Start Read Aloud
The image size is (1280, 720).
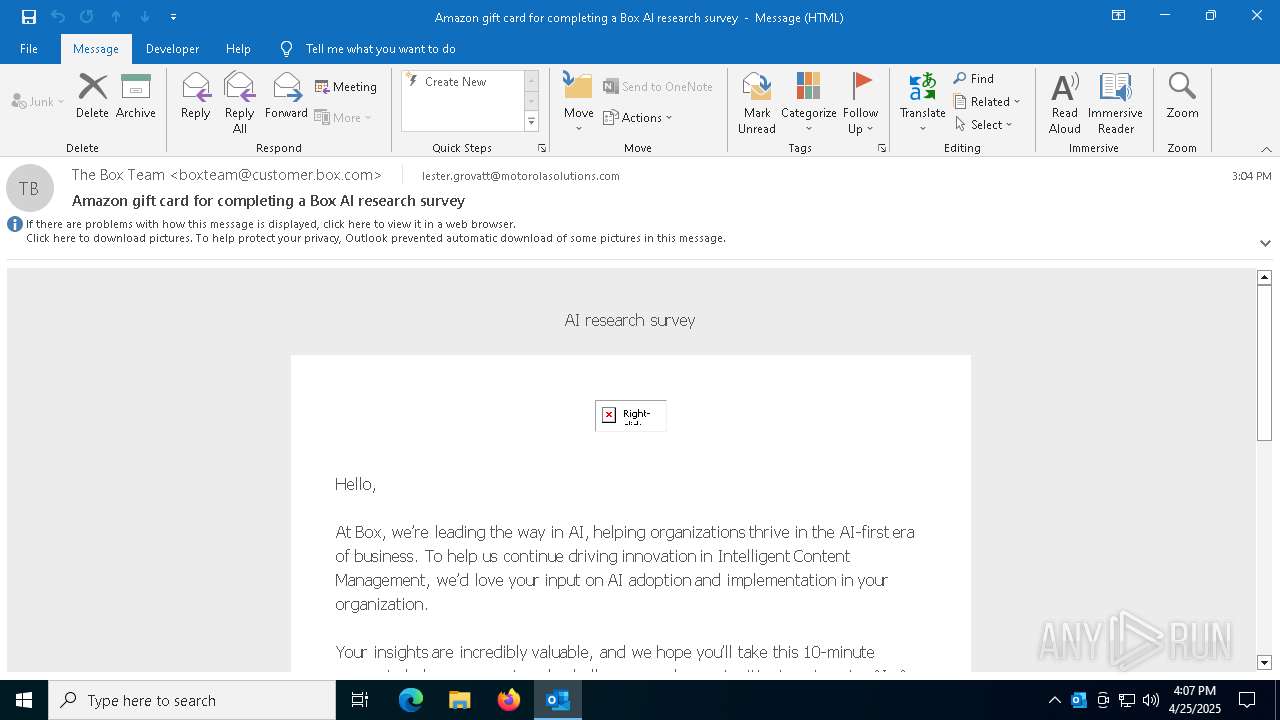click(1065, 103)
